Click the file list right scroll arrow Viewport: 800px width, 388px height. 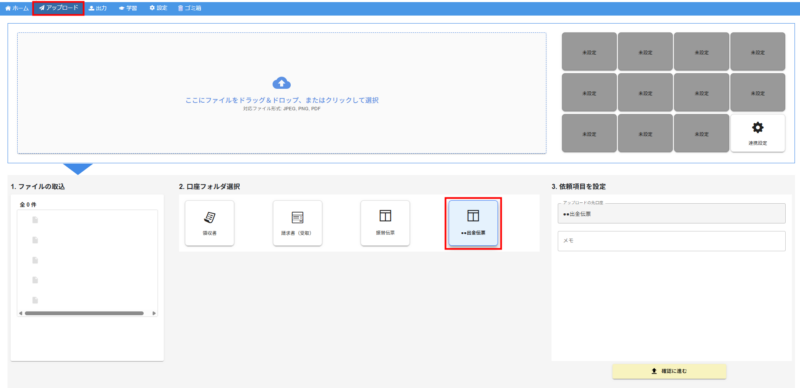pyautogui.click(x=154, y=313)
